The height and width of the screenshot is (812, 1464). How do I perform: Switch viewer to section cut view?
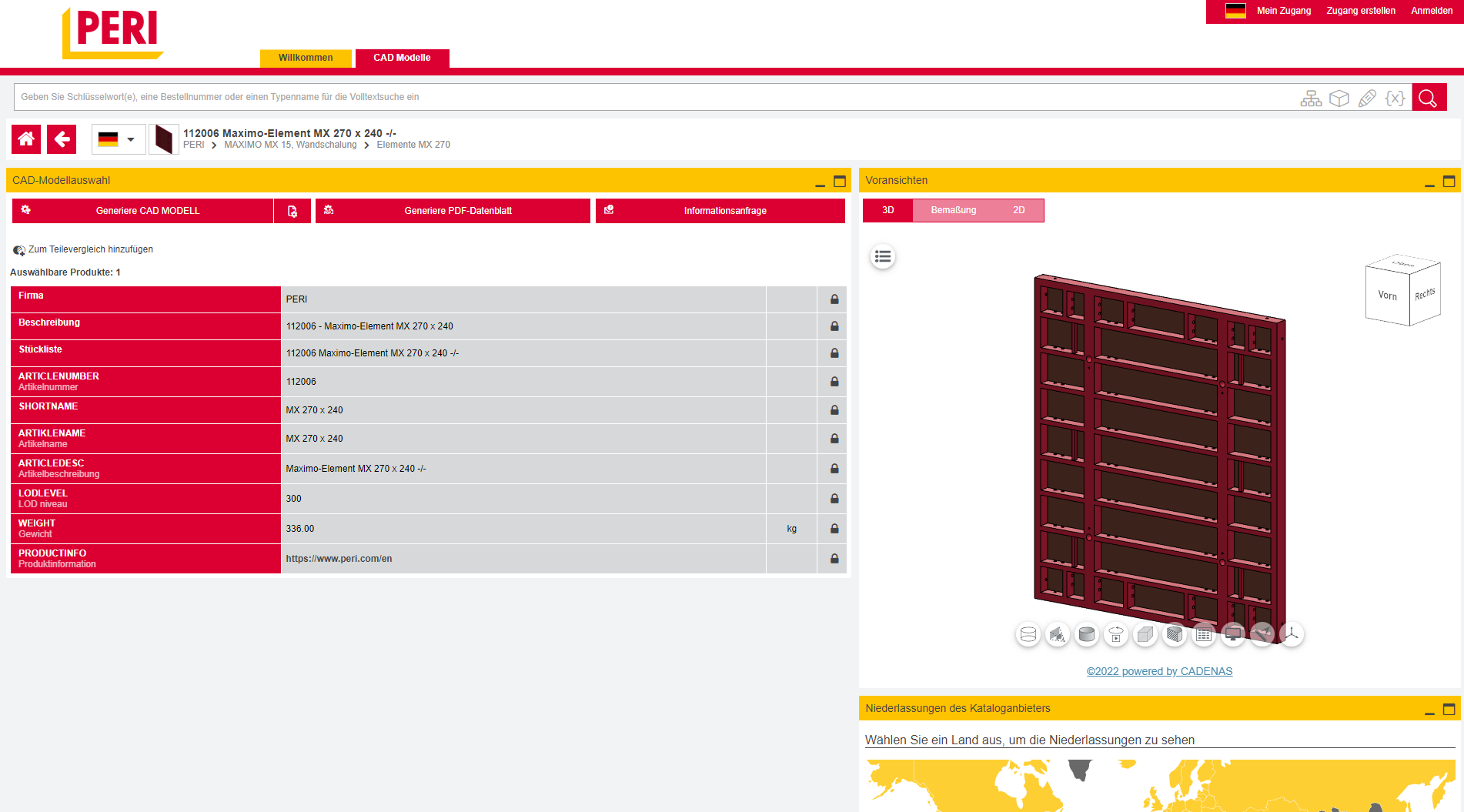tap(1174, 634)
